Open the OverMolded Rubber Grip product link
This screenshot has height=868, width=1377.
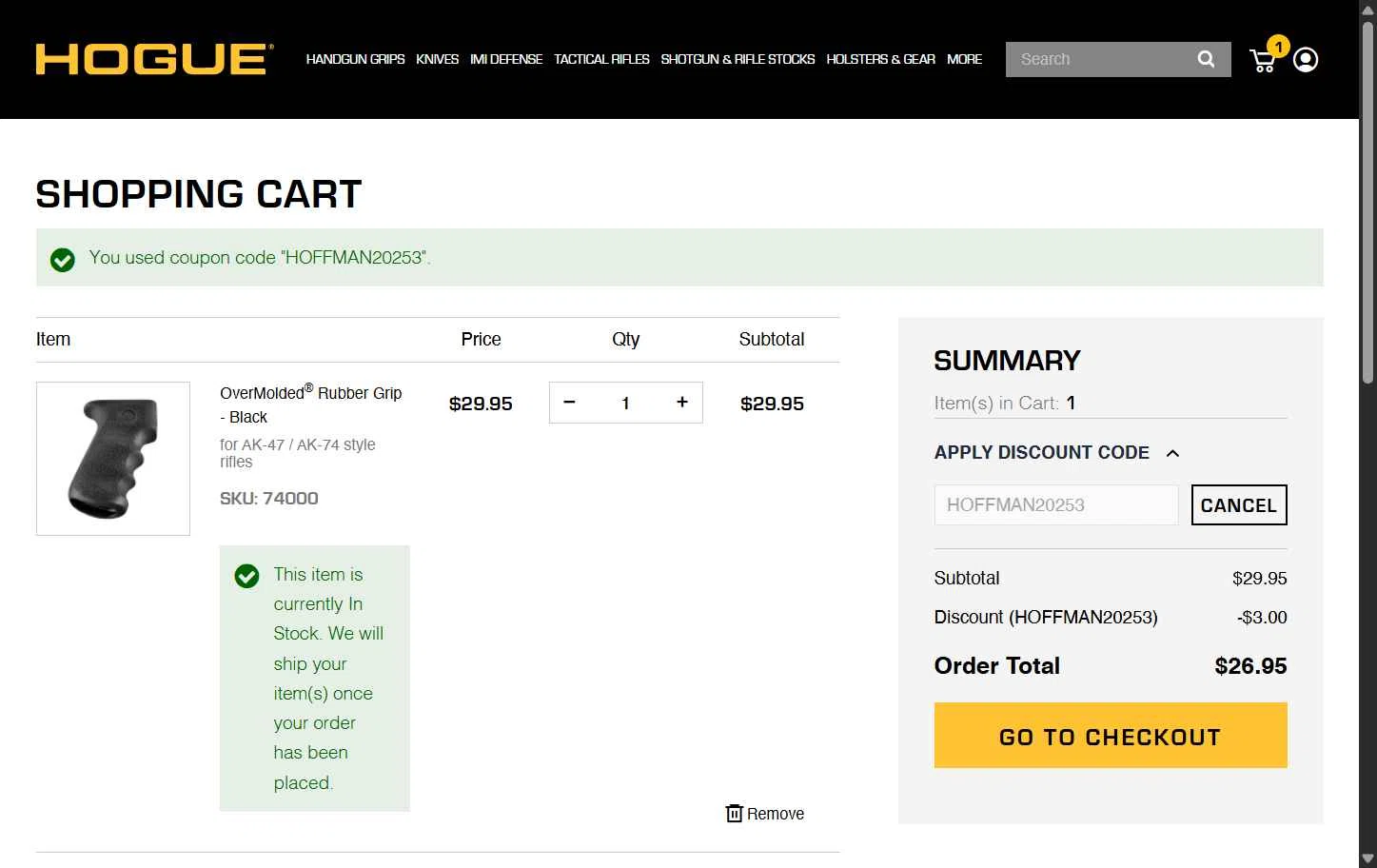pyautogui.click(x=311, y=404)
